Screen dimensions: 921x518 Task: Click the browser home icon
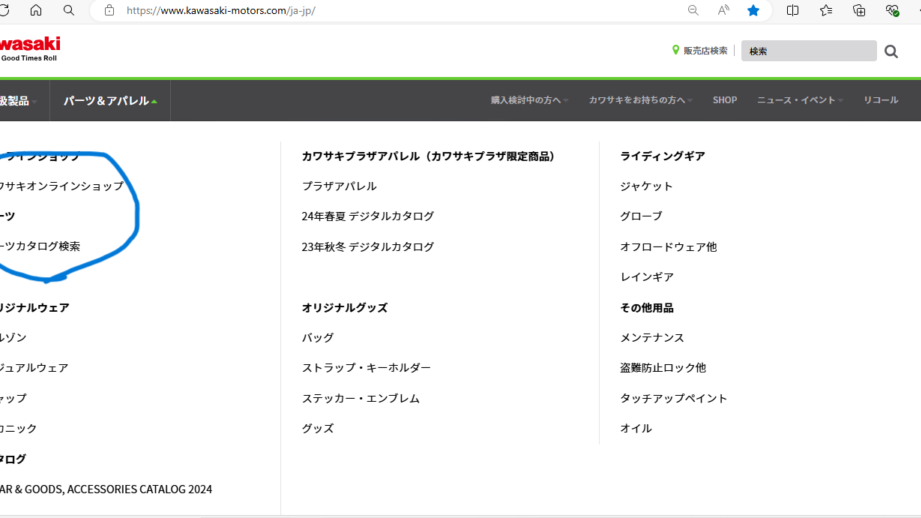[36, 10]
